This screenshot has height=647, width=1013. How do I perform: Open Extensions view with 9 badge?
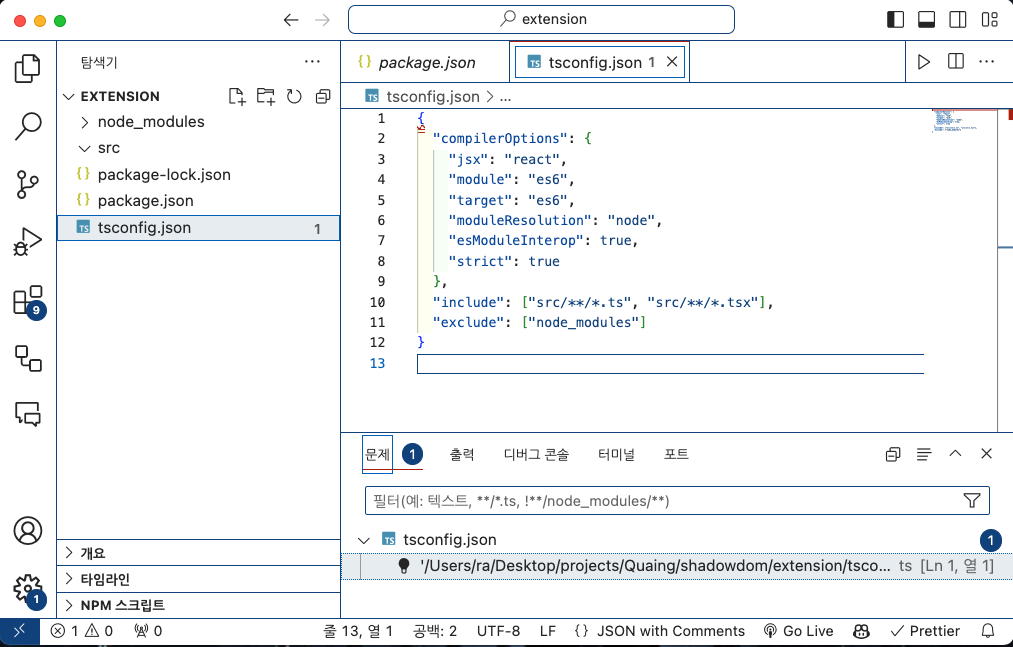click(x=28, y=301)
